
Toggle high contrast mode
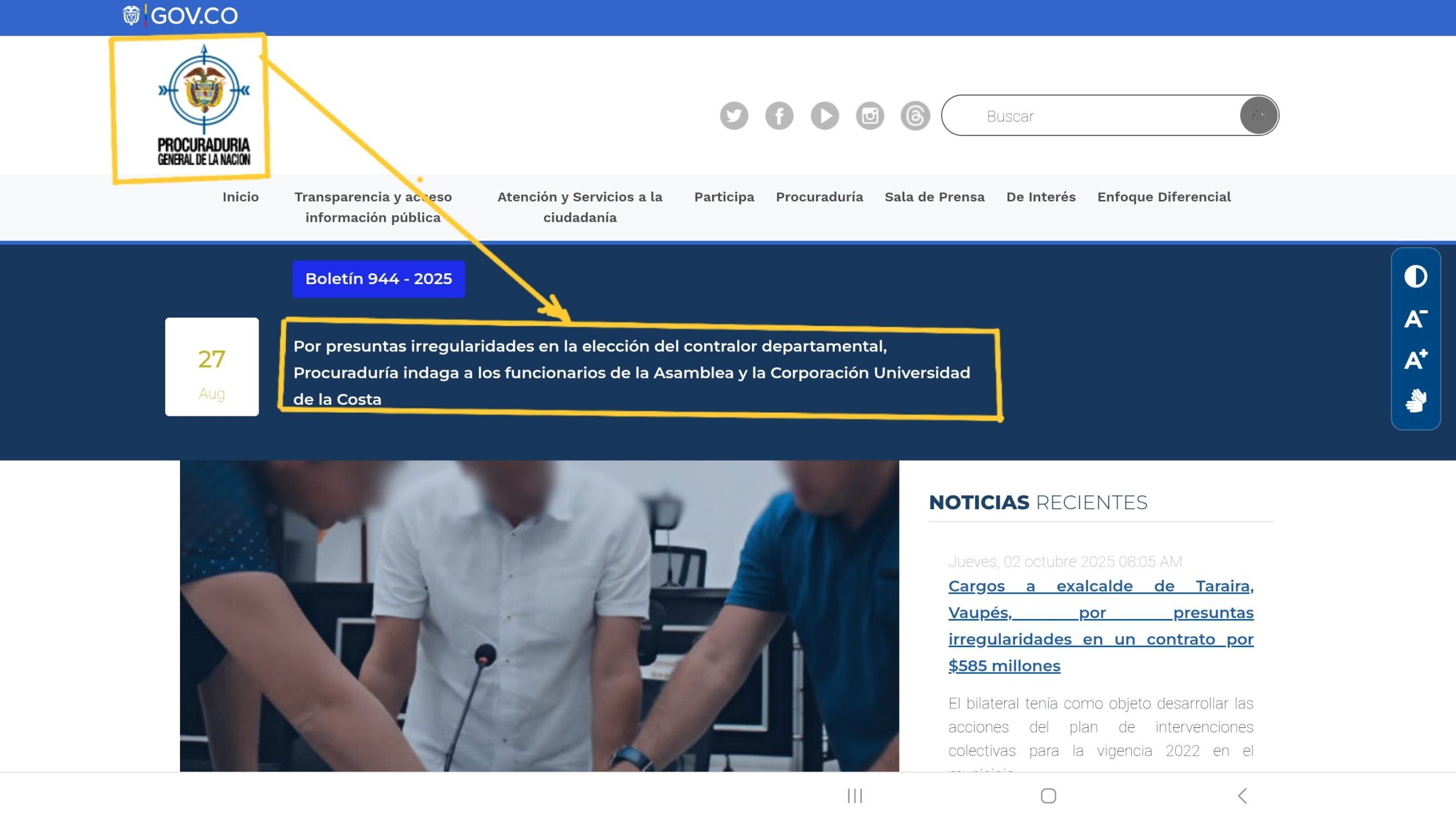pos(1415,277)
